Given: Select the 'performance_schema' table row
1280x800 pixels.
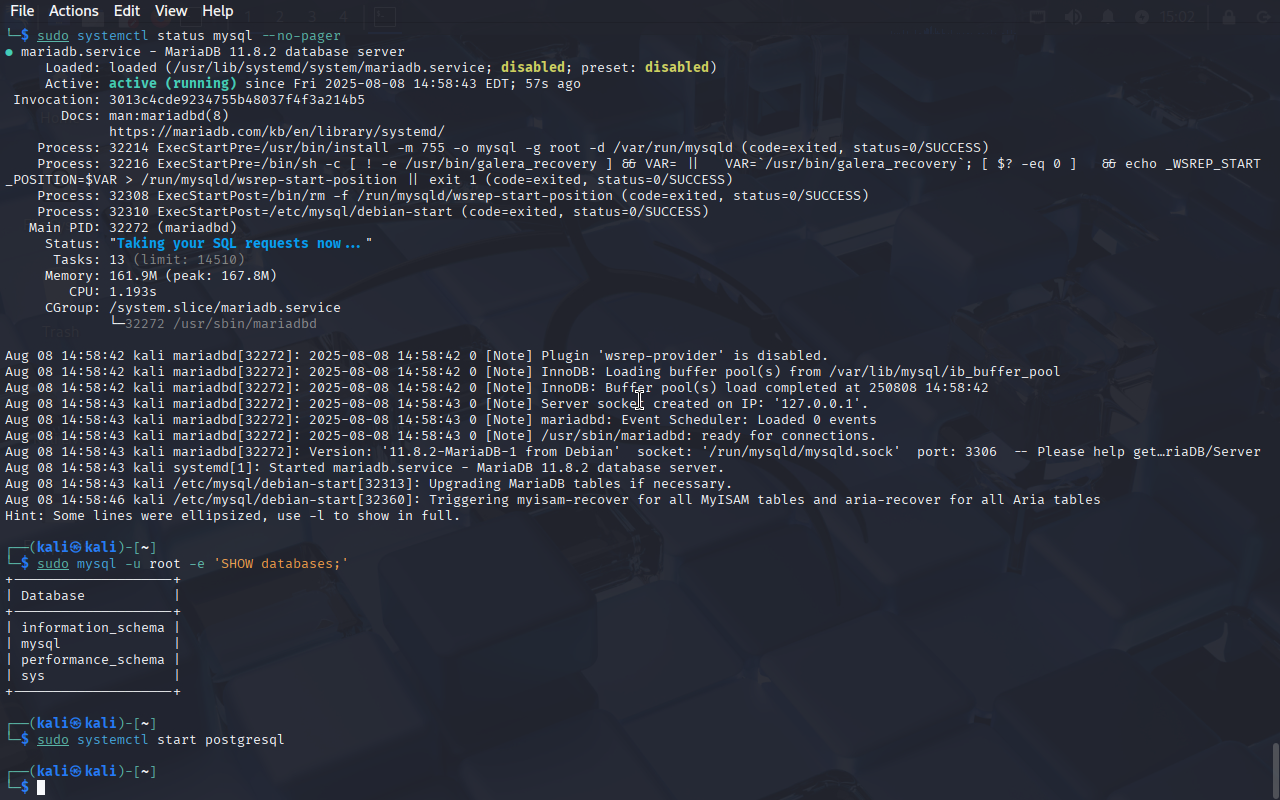Looking at the screenshot, I should tap(93, 660).
